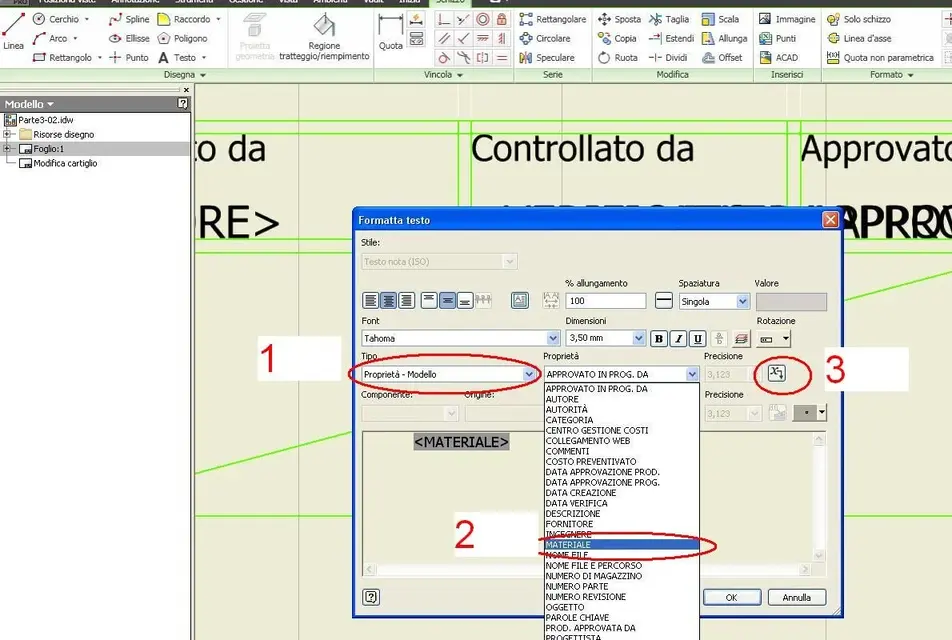
Task: Apply the fix lock constraint icon
Action: tap(502, 19)
